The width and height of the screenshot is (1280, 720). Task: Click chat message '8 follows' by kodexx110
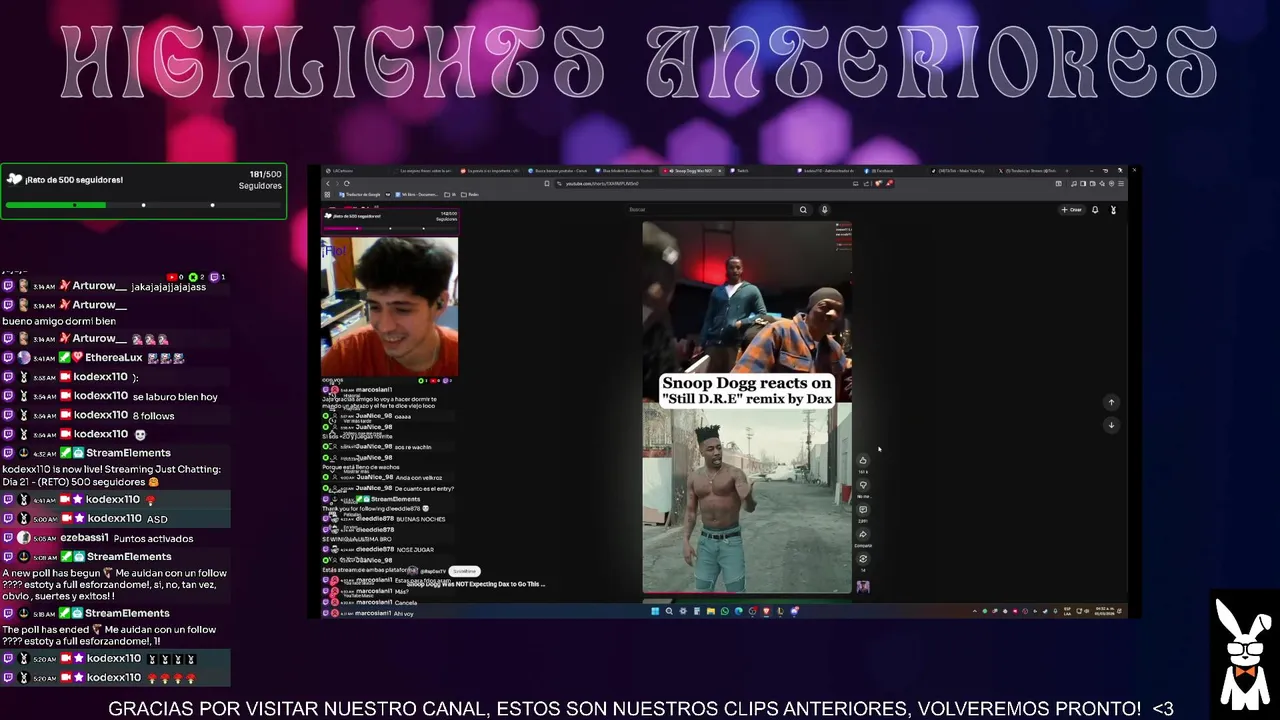tap(153, 416)
